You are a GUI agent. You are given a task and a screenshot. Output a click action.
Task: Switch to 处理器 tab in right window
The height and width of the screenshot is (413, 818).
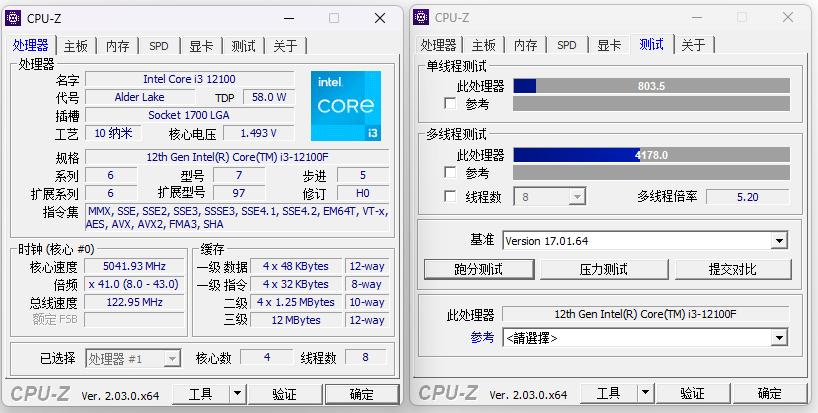click(x=438, y=45)
